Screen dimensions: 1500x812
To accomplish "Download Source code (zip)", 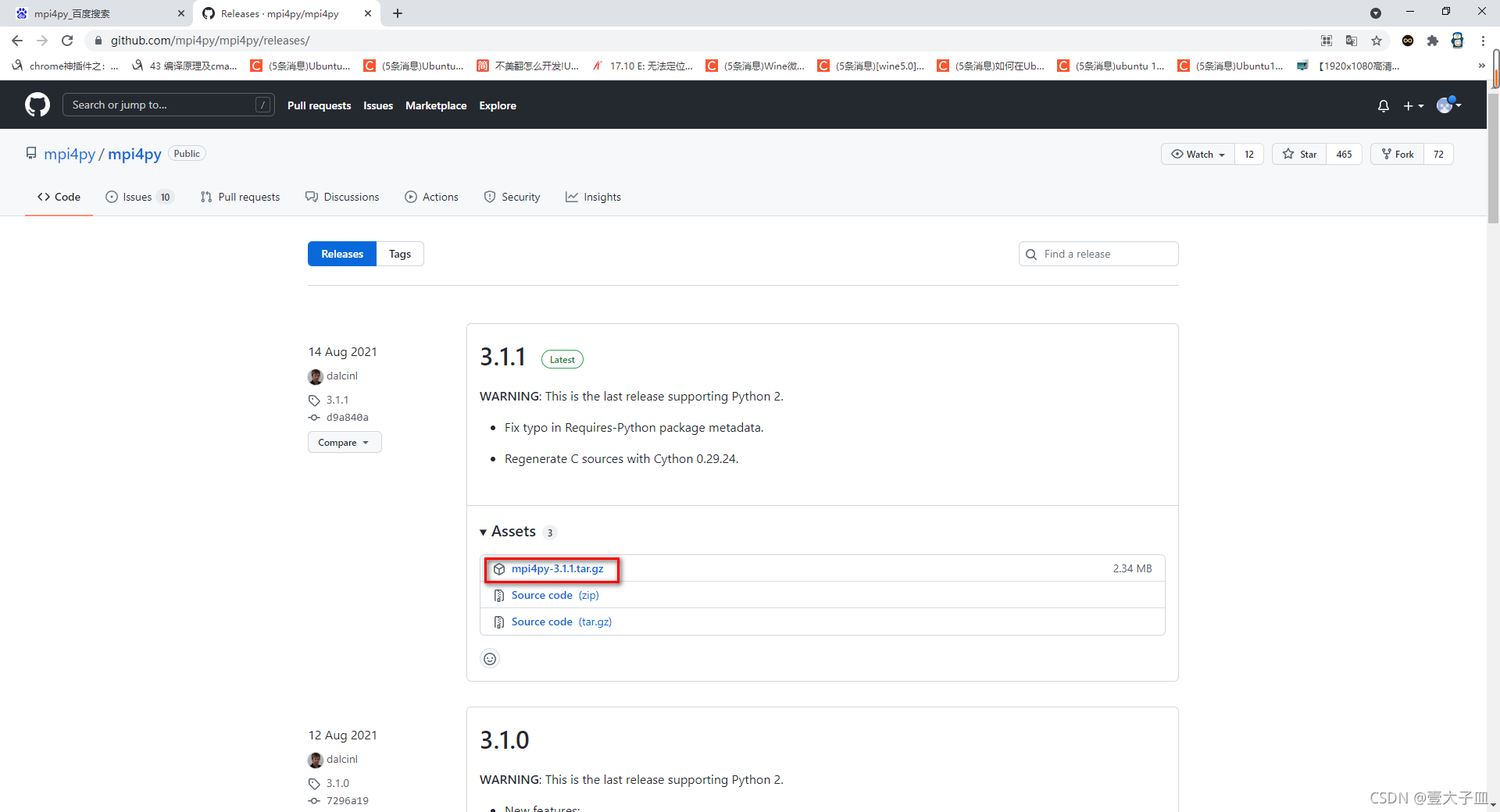I will [x=555, y=596].
